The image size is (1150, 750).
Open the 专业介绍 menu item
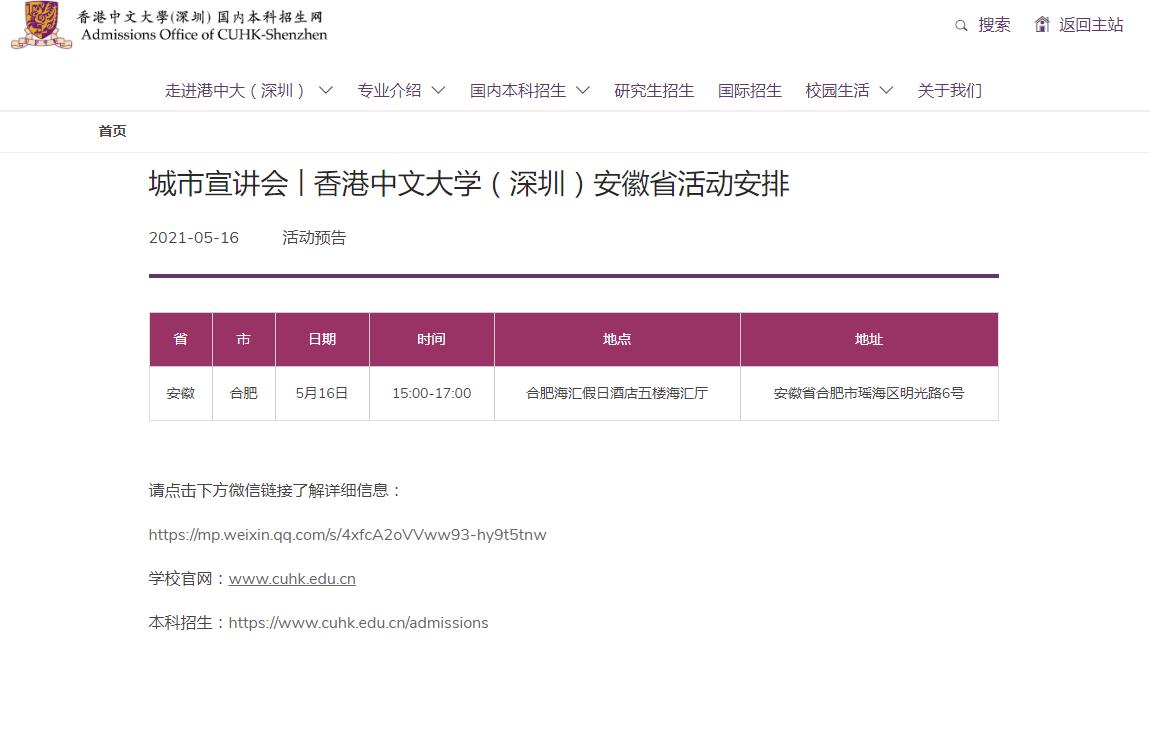point(389,91)
